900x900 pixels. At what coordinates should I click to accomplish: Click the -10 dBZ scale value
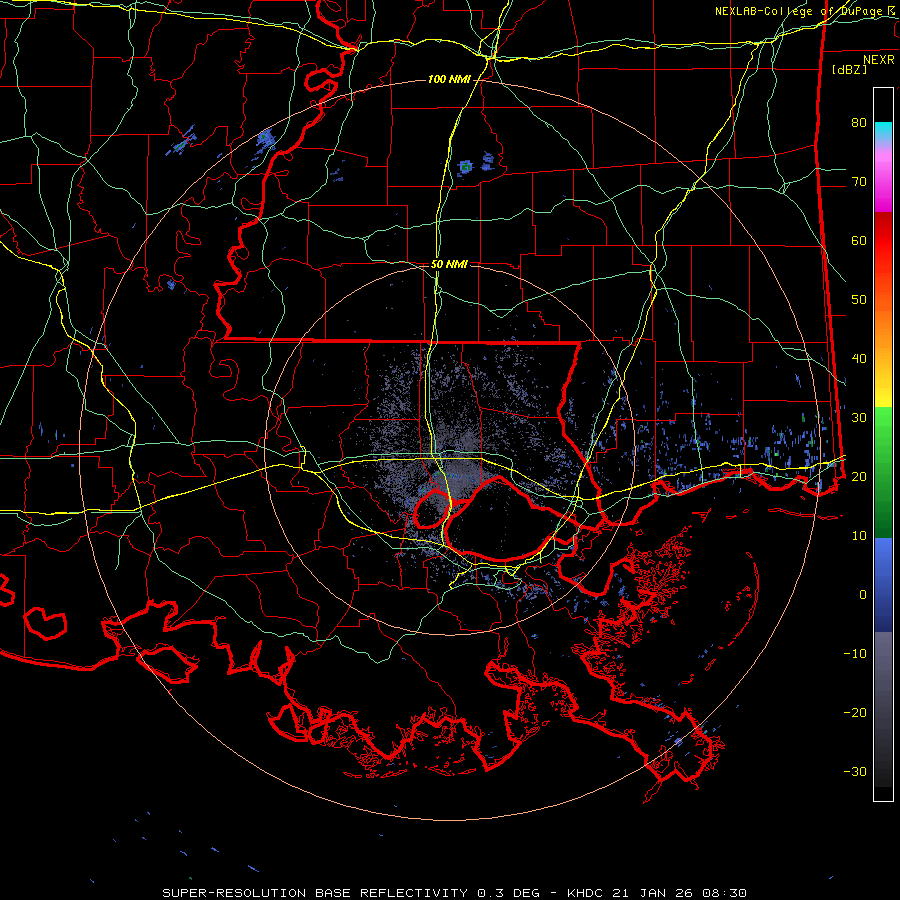855,654
